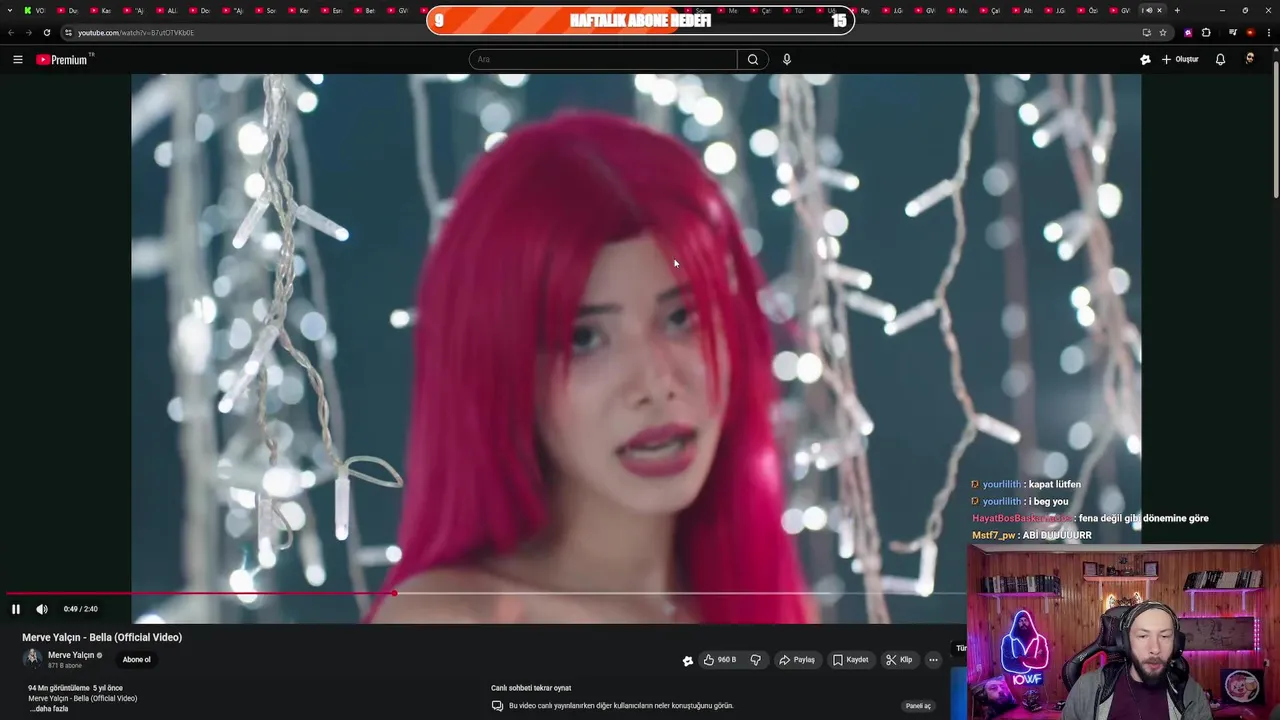The image size is (1280, 720).
Task: Bookmark this page with the star icon
Action: coord(1163,32)
